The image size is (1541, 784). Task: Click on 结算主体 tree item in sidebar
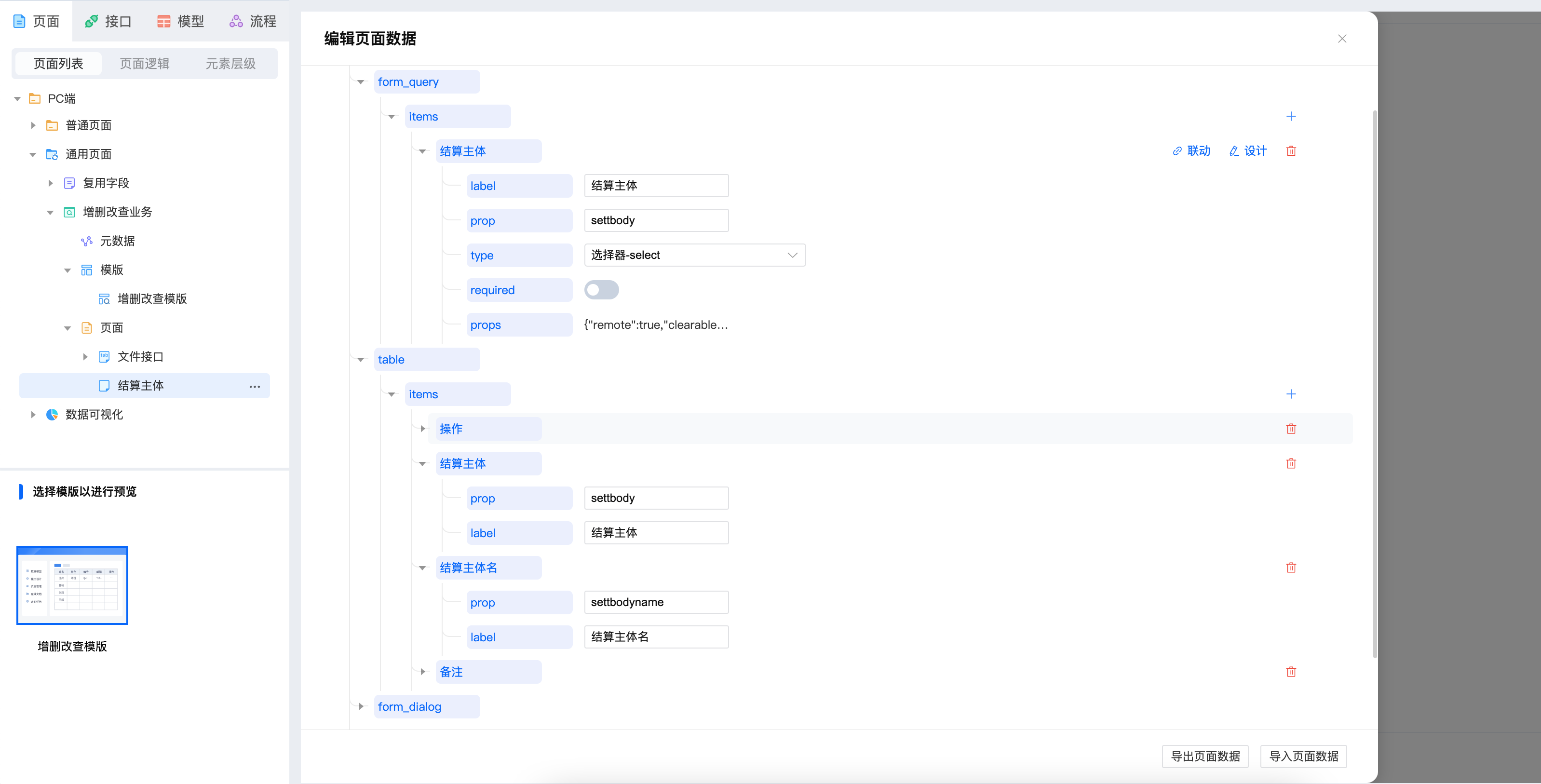[143, 385]
